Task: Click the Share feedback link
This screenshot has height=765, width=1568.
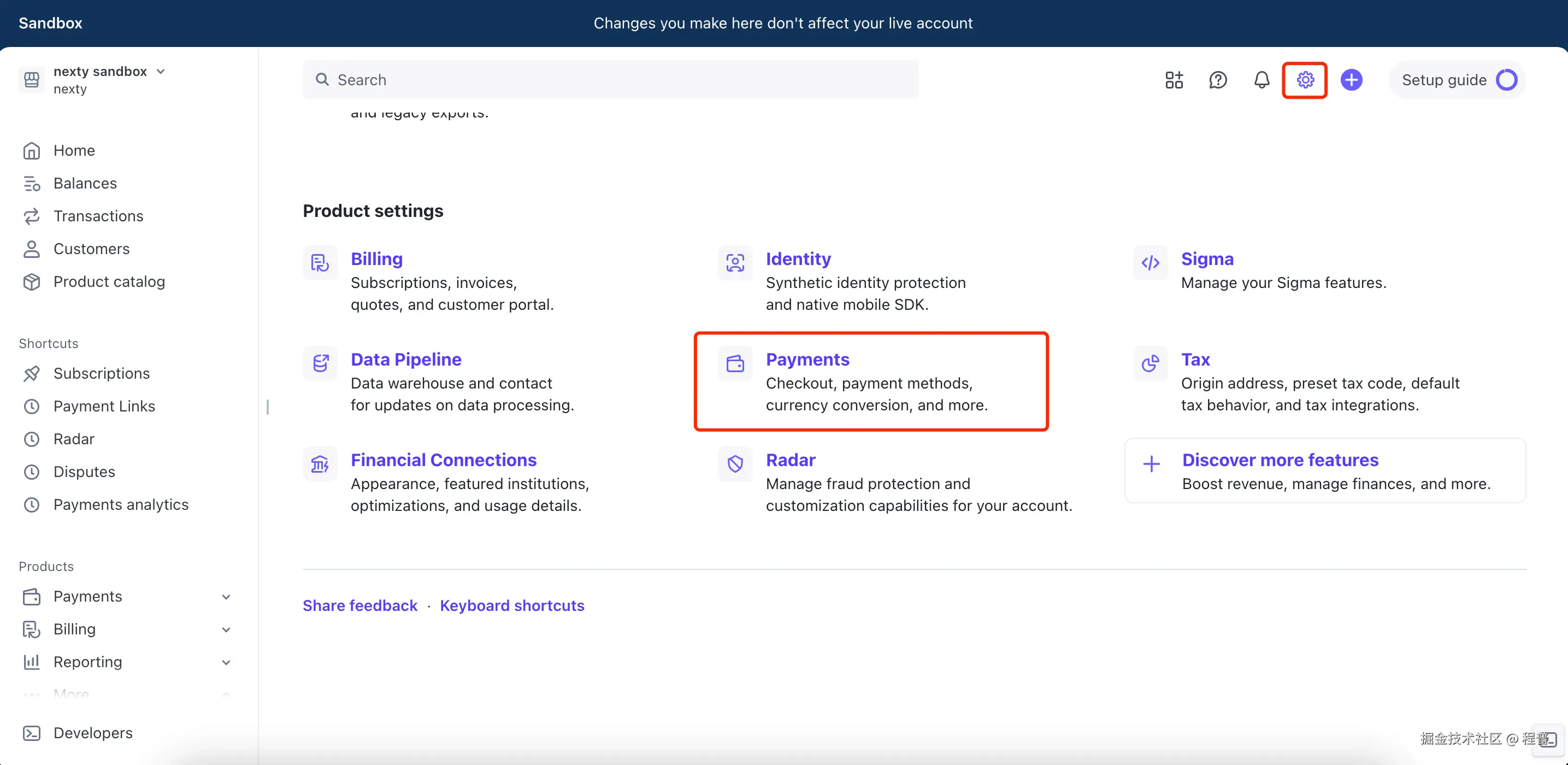Action: [x=359, y=605]
